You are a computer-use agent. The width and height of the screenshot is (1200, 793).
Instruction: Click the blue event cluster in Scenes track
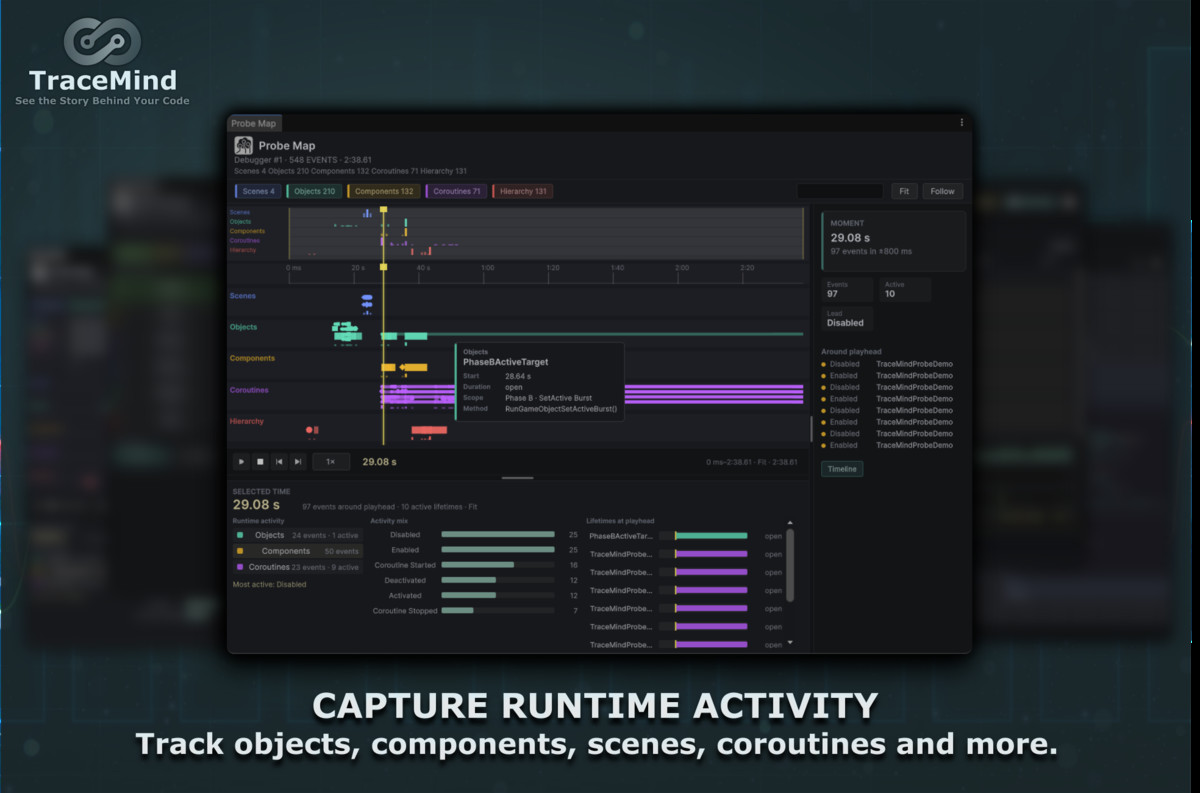pos(367,300)
